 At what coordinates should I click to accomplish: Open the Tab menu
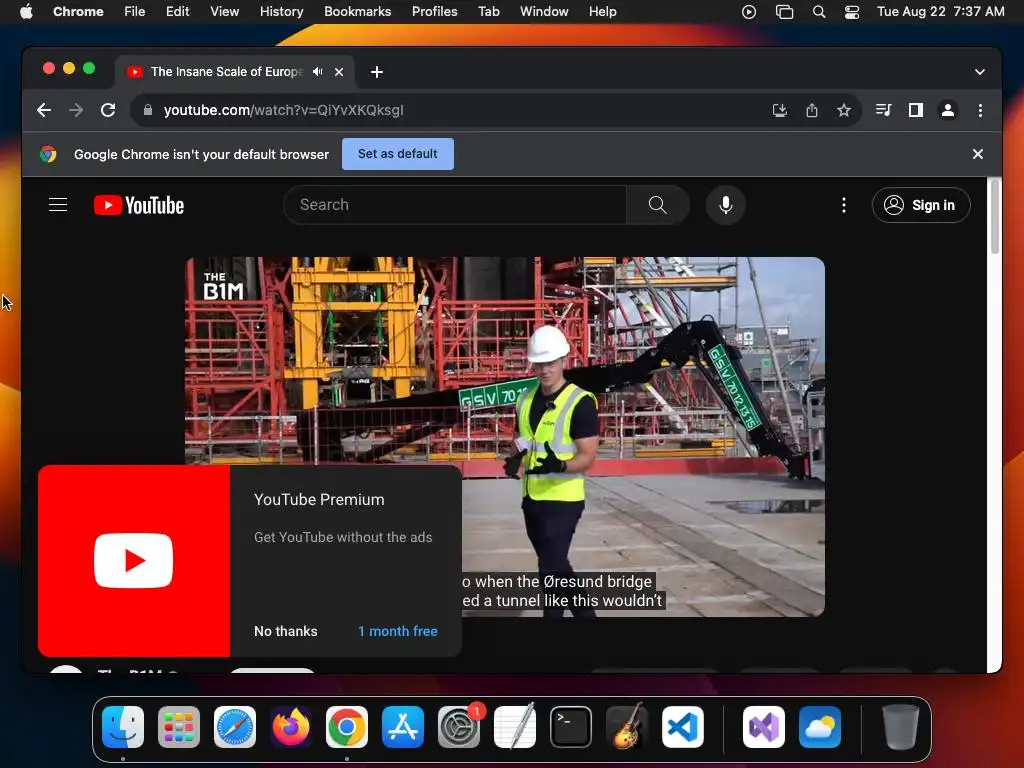pyautogui.click(x=488, y=12)
